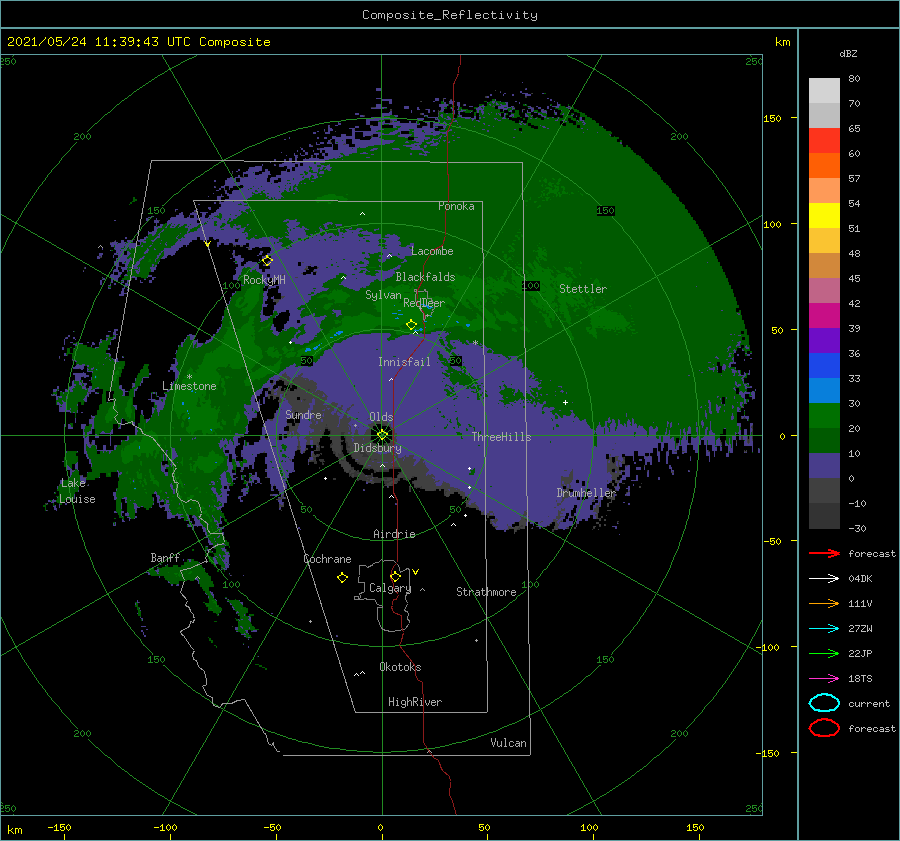Screen dimensions: 900x841
Task: Click the green 22JP arrow in the legend
Action: pos(824,653)
